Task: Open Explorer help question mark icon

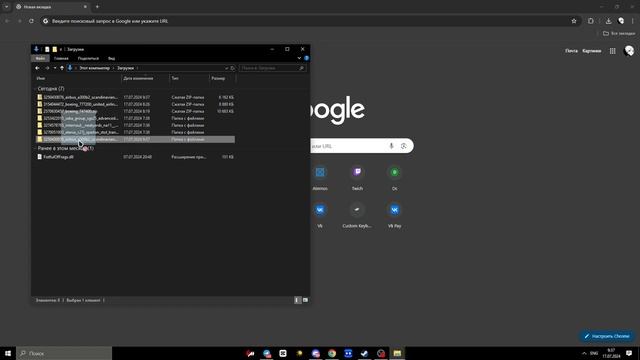Action: [307, 58]
